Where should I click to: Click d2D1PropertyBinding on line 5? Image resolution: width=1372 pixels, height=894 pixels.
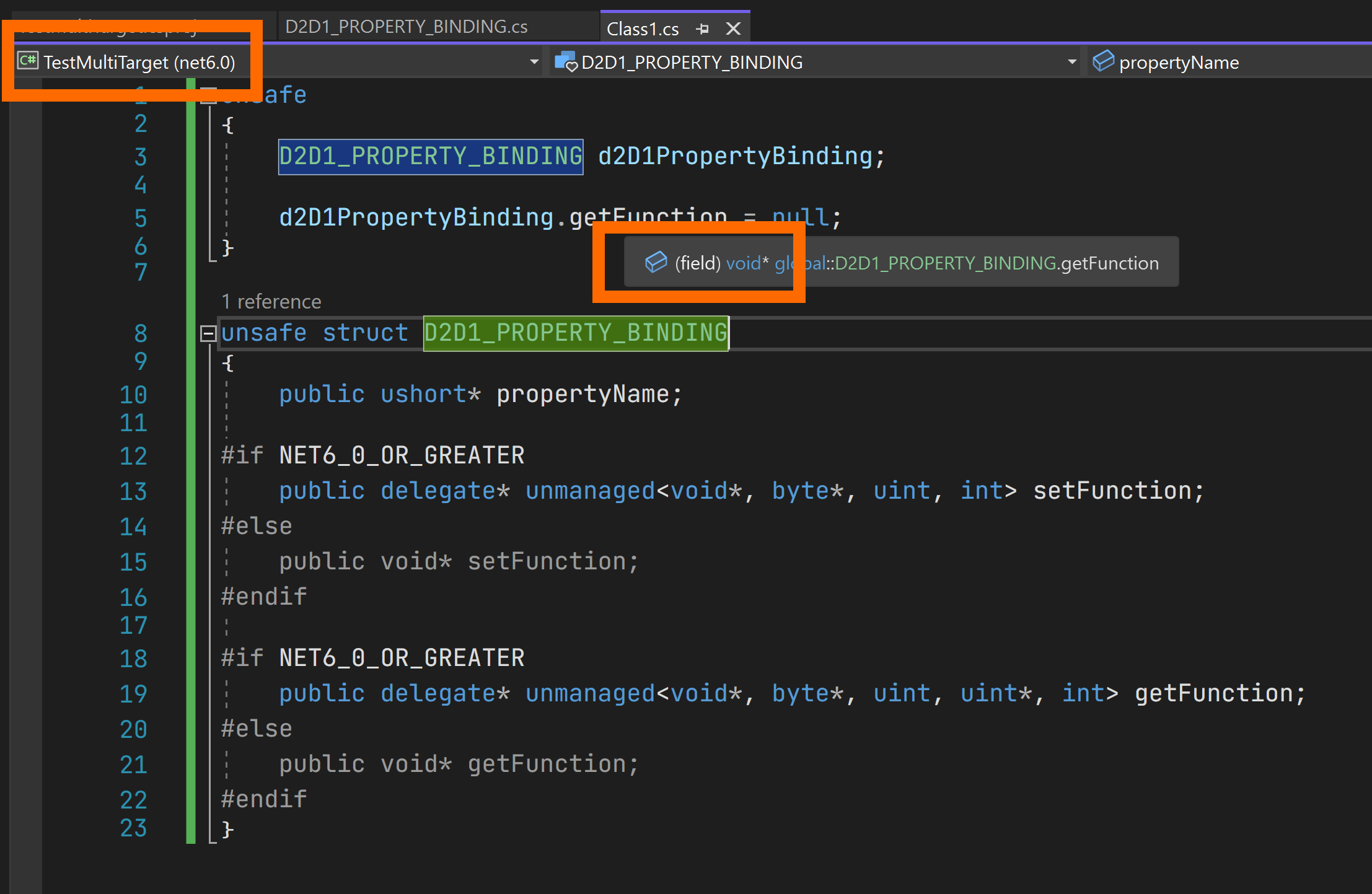416,217
